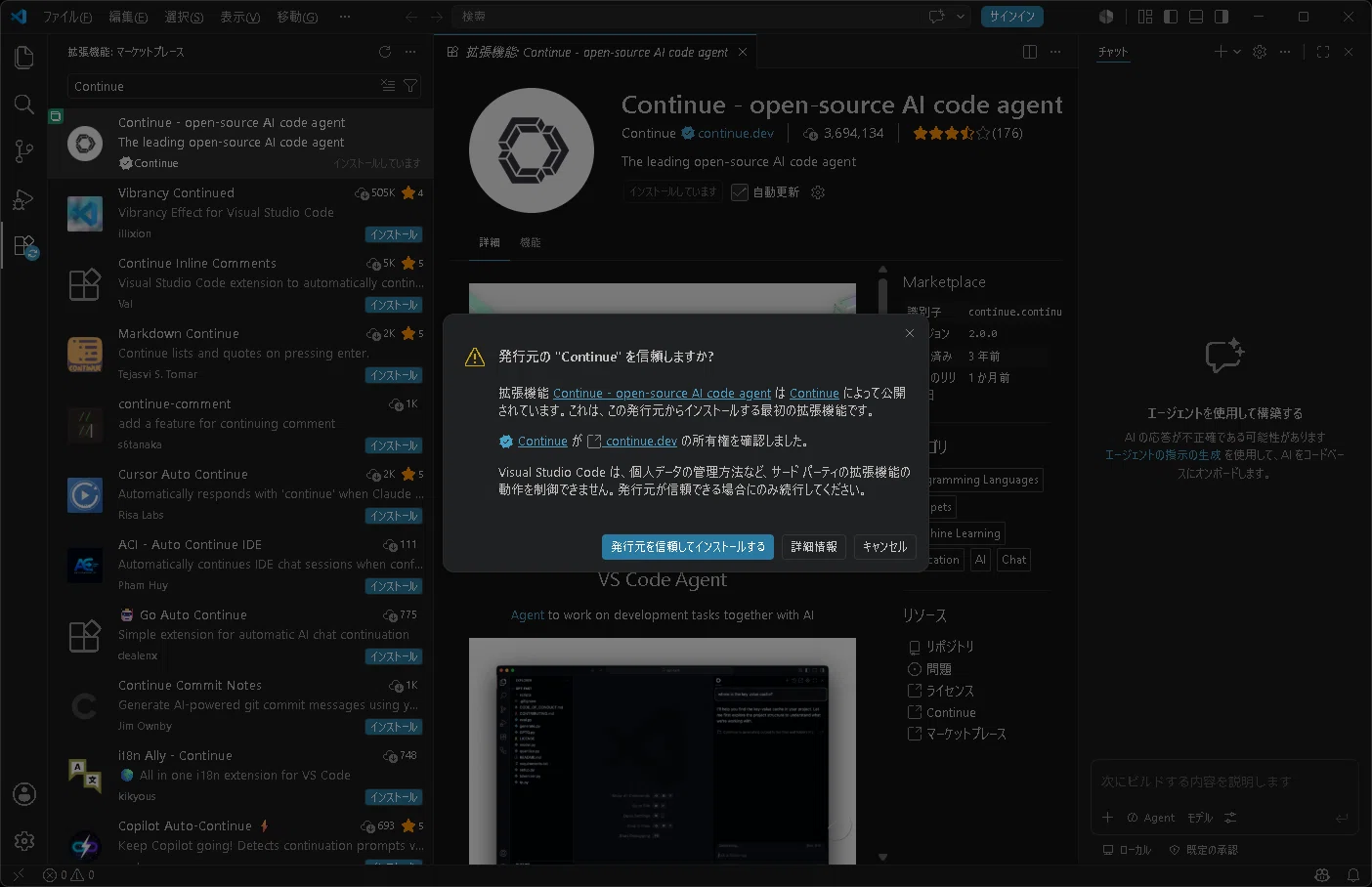Toggle the secondary side bar

tap(1222, 17)
